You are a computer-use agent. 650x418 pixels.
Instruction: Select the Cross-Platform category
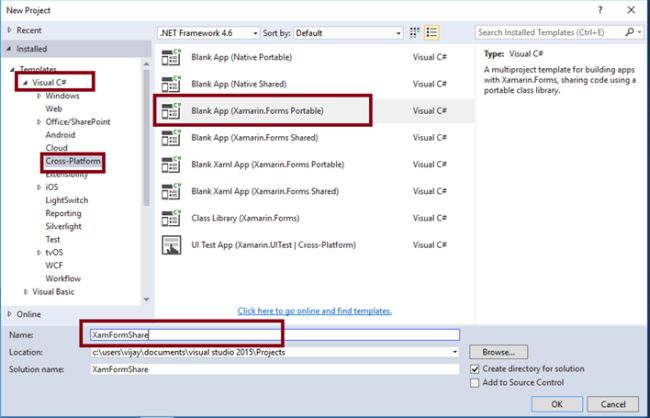(x=73, y=161)
